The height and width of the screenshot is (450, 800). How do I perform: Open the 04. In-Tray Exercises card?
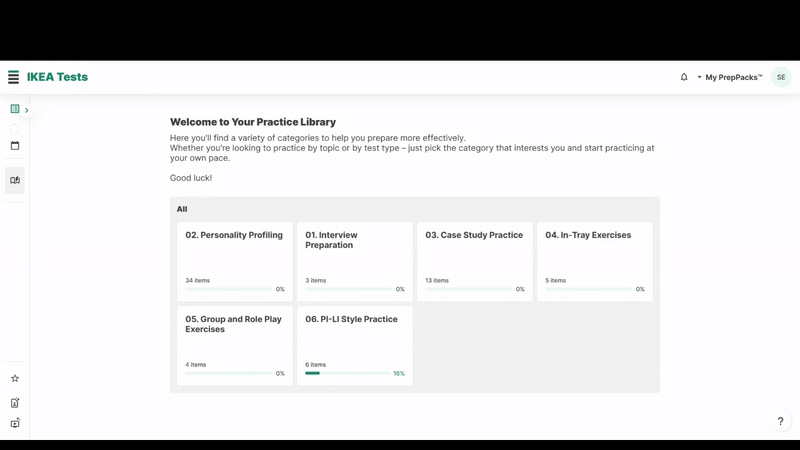tap(594, 261)
